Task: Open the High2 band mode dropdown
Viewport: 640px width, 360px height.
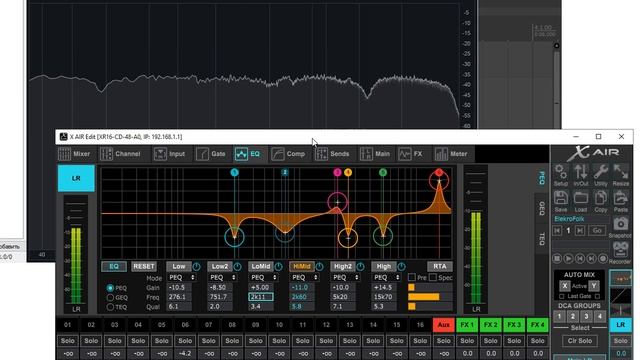Action: pyautogui.click(x=345, y=278)
